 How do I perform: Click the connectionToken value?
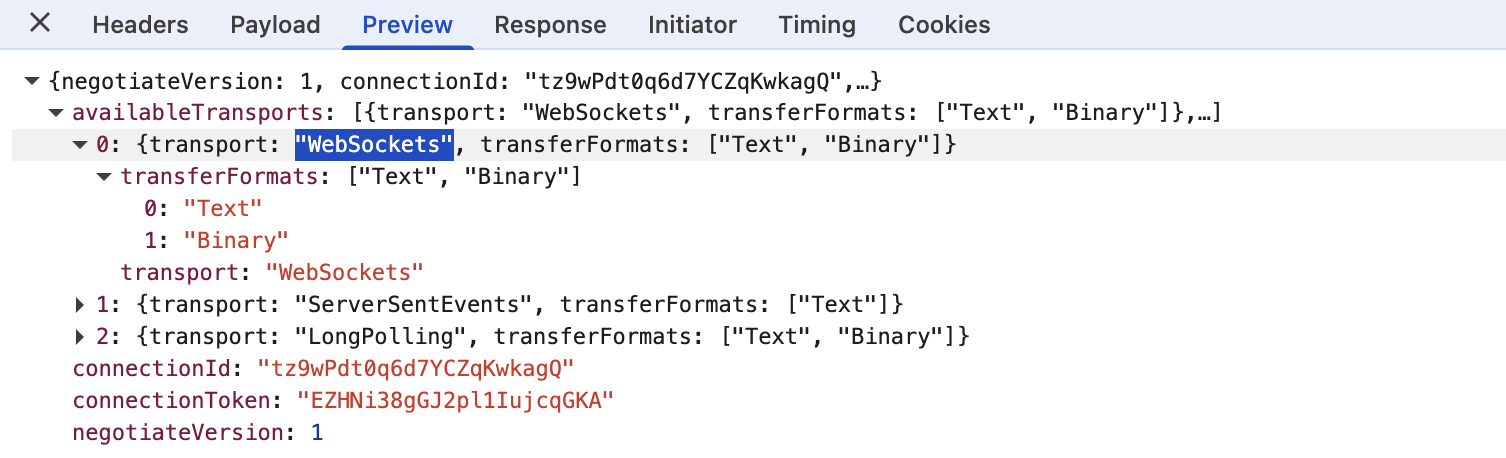[x=455, y=400]
